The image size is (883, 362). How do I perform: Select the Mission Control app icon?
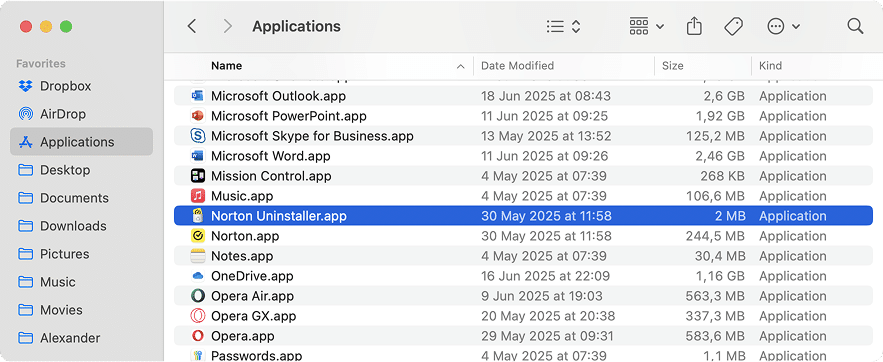tap(198, 176)
